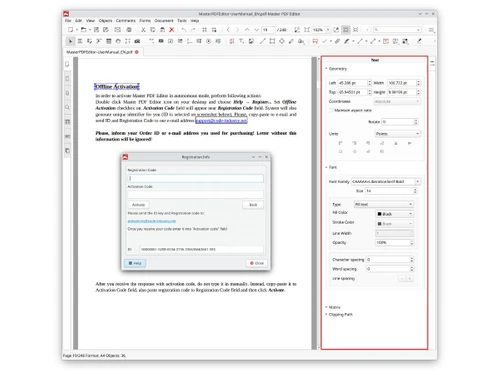Open the Edit menu

tap(78, 21)
